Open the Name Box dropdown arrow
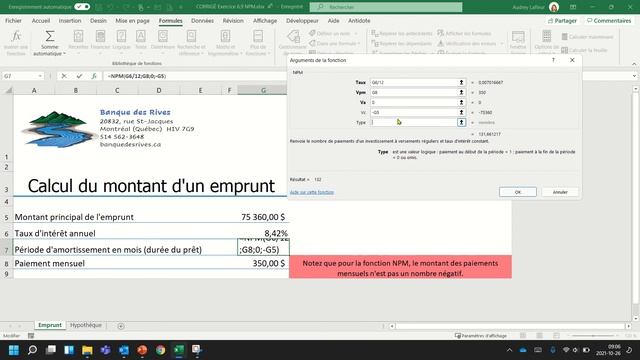Image resolution: width=640 pixels, height=360 pixels. point(40,76)
